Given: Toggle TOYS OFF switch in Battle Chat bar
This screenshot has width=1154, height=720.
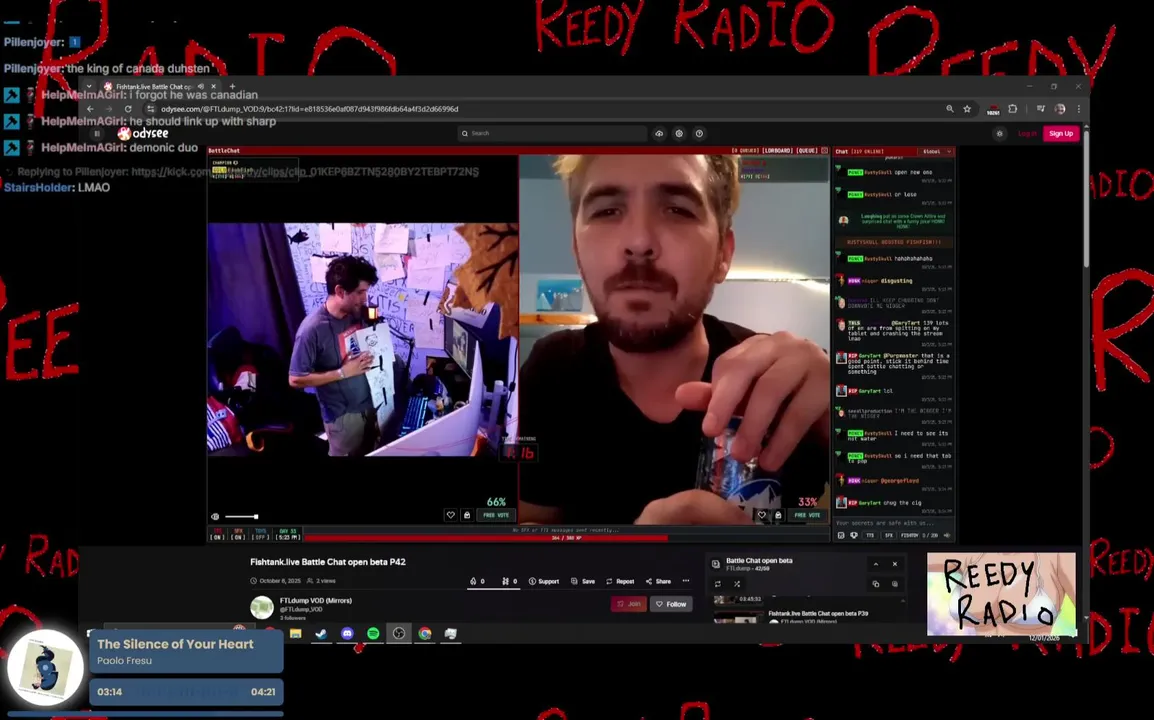Looking at the screenshot, I should (x=261, y=534).
